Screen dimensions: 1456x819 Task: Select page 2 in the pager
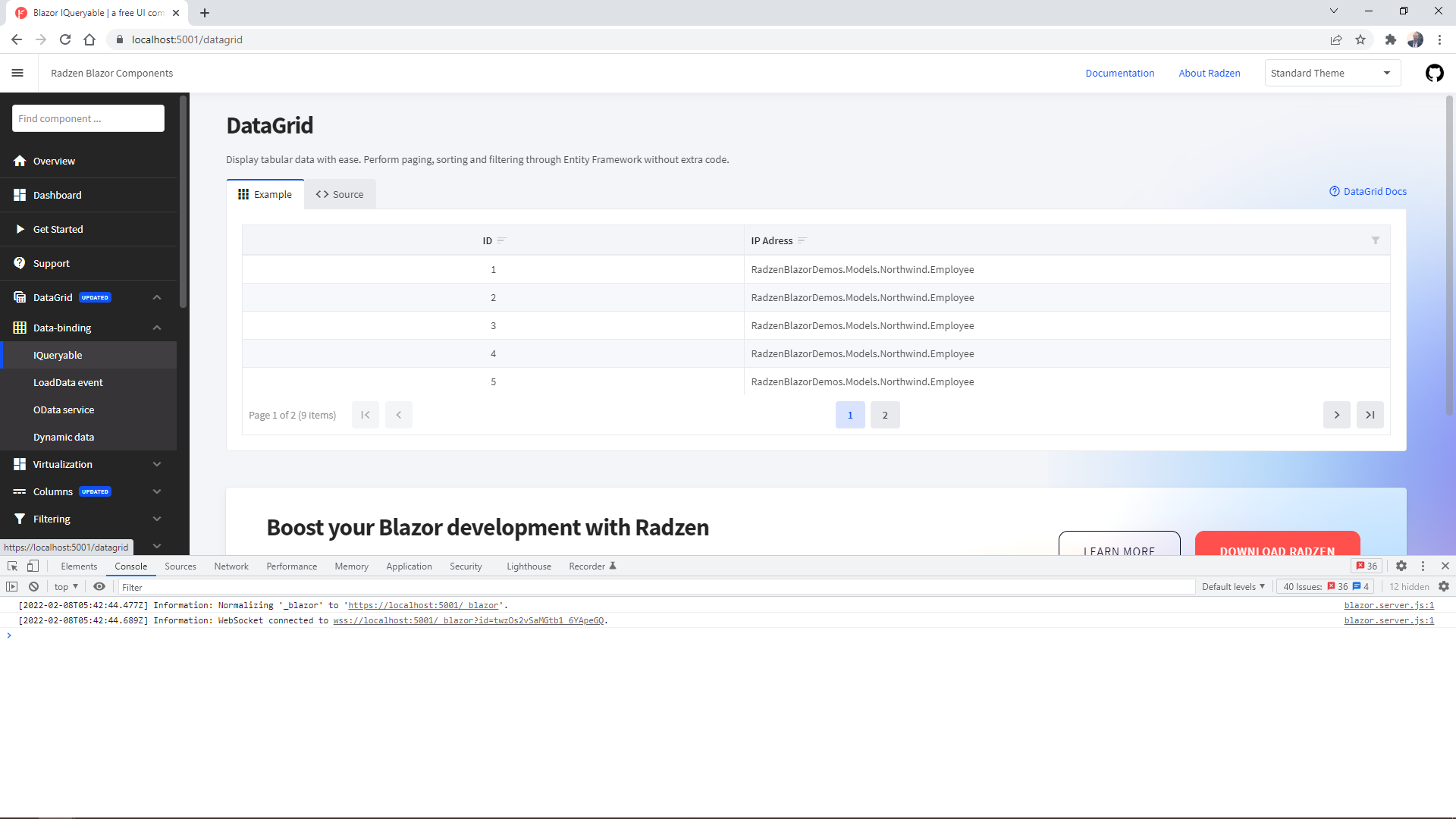pos(885,415)
